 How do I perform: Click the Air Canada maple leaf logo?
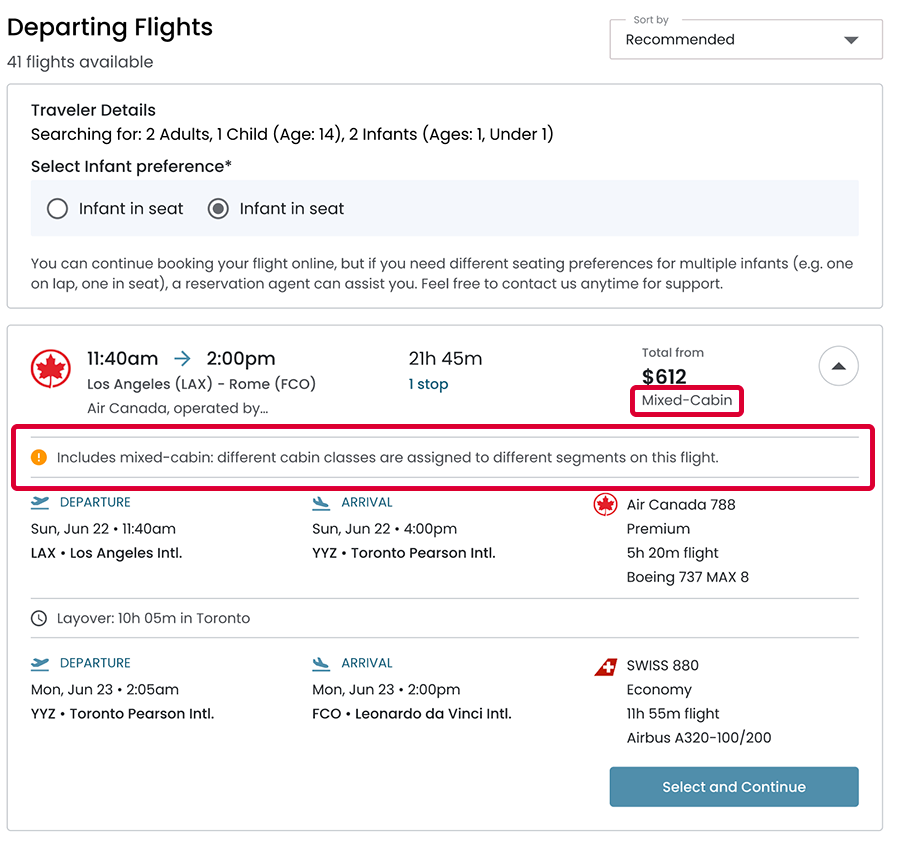pos(51,369)
